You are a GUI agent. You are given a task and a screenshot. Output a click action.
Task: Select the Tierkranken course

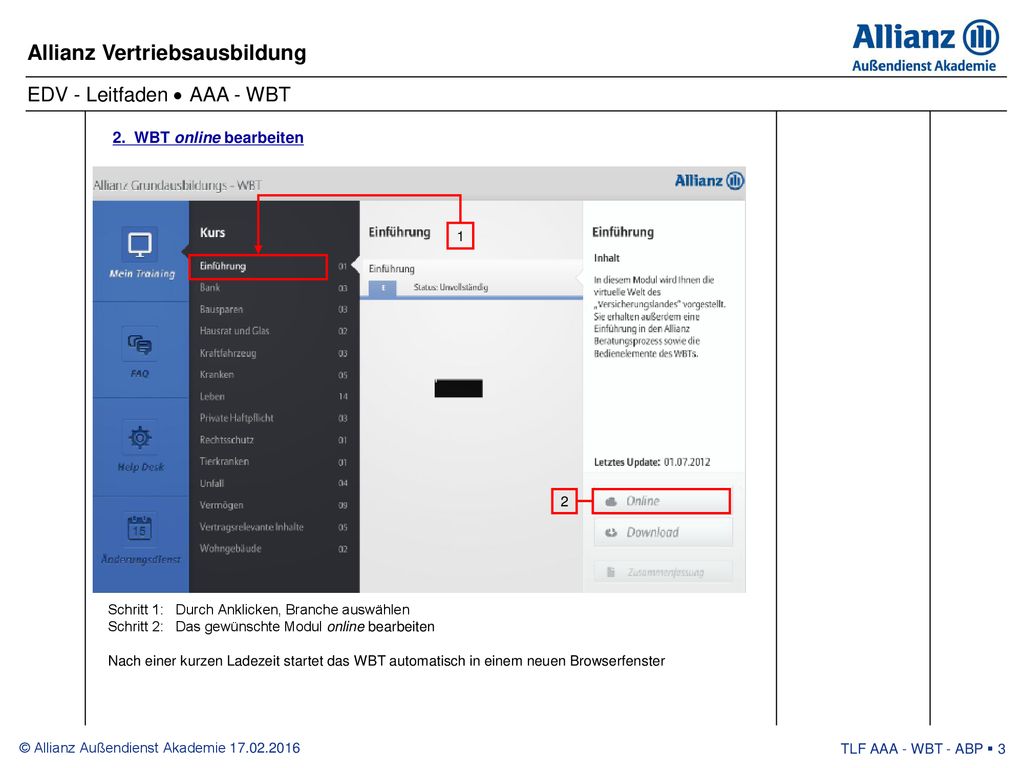pyautogui.click(x=274, y=462)
